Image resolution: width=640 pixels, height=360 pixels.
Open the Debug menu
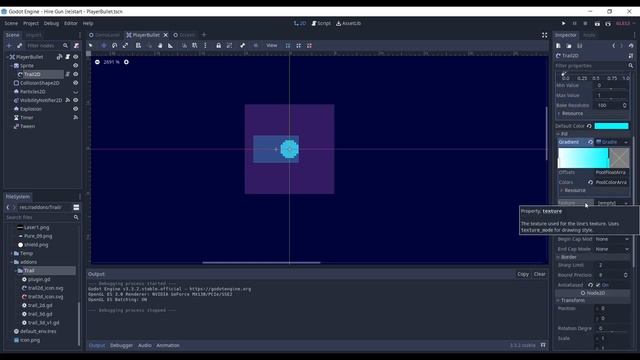[51, 24]
